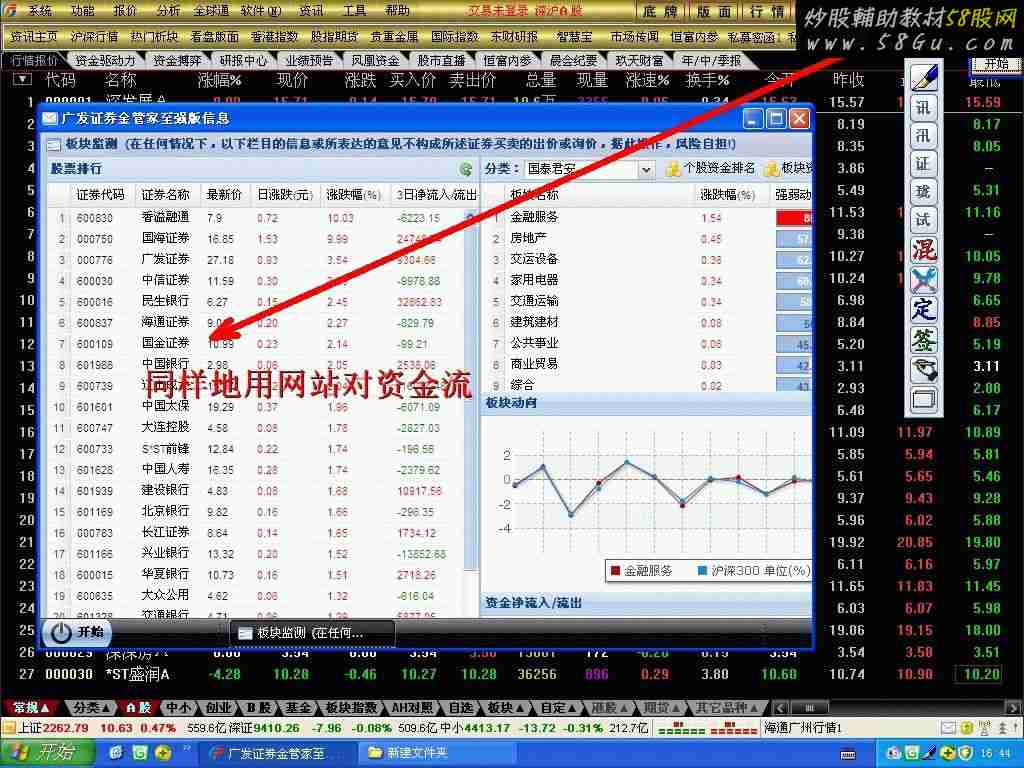Viewport: 1024px width, 768px height.
Task: Click the green refresh icon beside 股票排行
Action: tap(466, 169)
